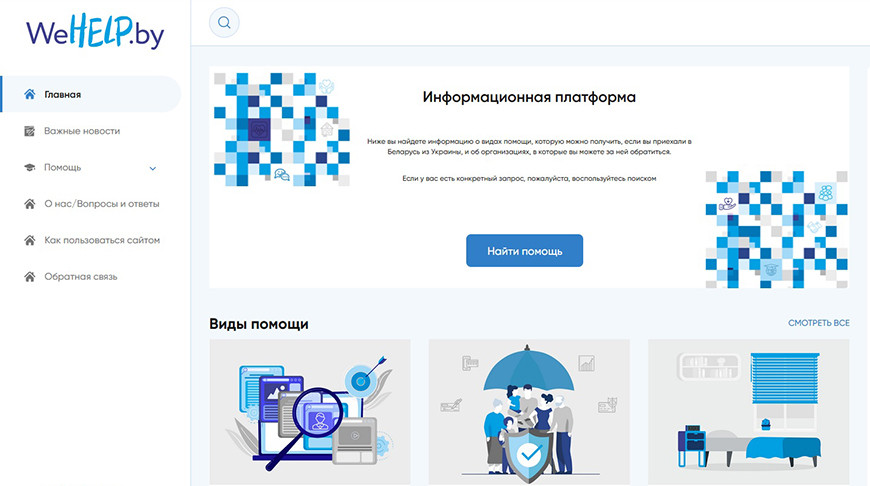
Task: Click the house icon beside Как пользоваться сайтом
Action: pyautogui.click(x=30, y=240)
